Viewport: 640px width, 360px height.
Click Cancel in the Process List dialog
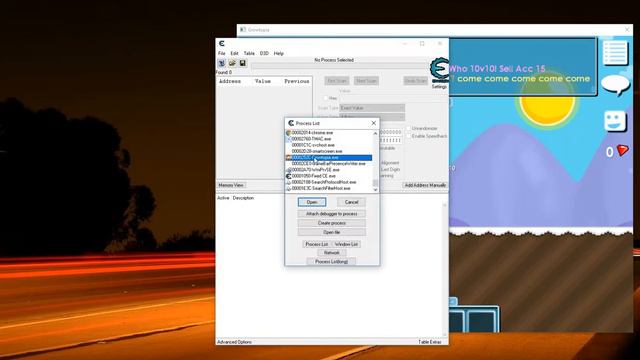point(351,202)
